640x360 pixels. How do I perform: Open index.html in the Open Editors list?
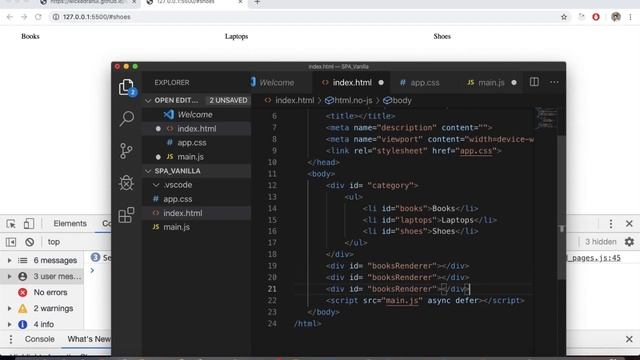pos(197,129)
